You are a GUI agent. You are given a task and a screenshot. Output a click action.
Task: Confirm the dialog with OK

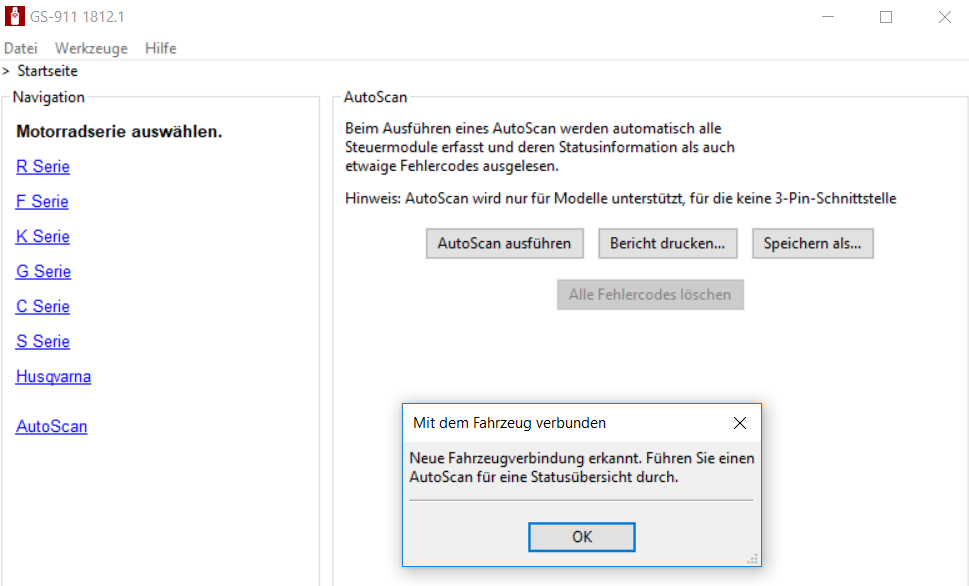point(582,537)
